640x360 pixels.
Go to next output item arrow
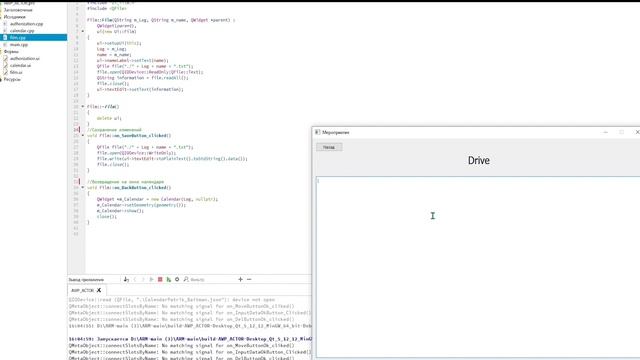pyautogui.click(x=143, y=279)
